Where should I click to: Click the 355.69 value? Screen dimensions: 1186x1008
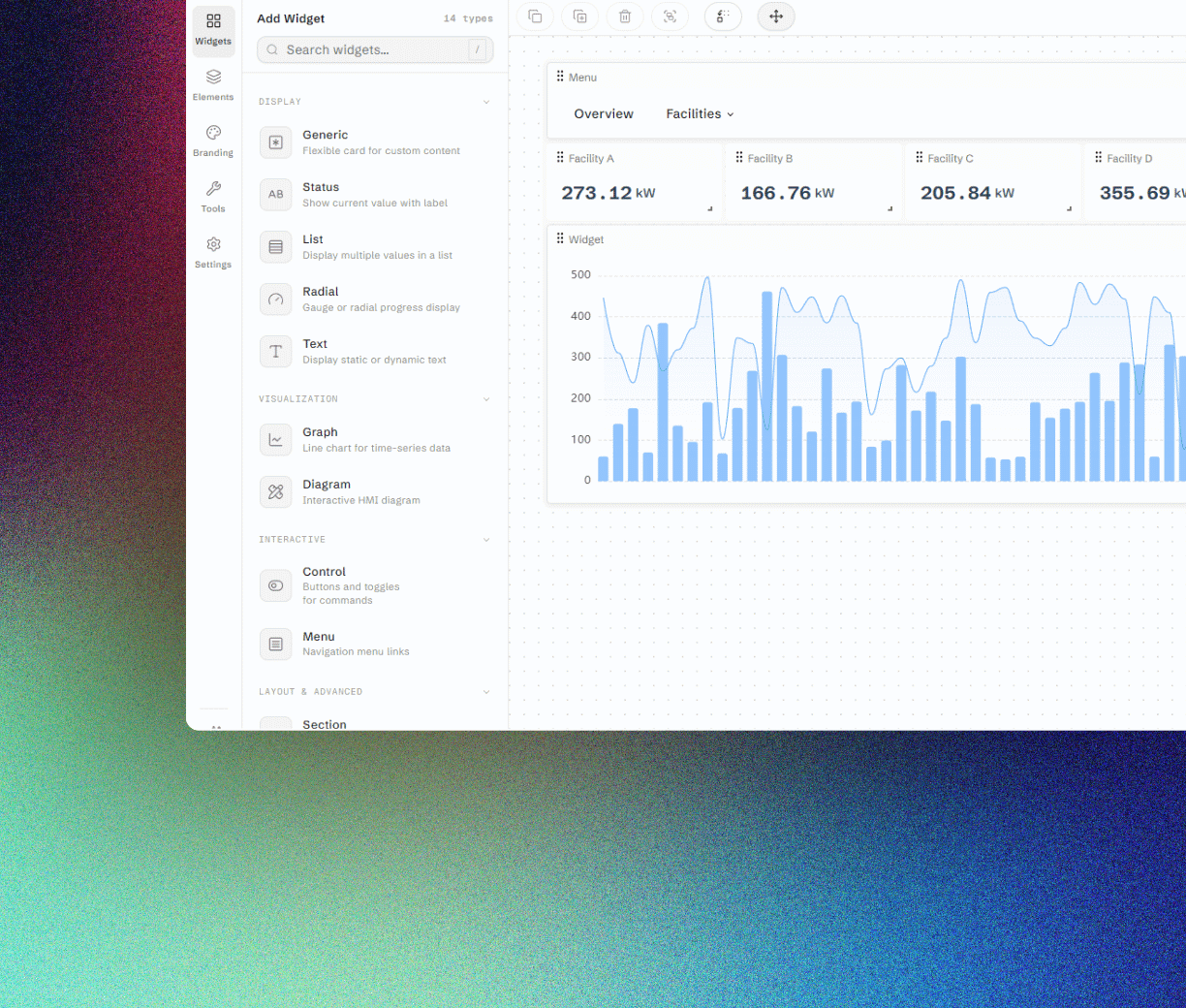[1135, 193]
